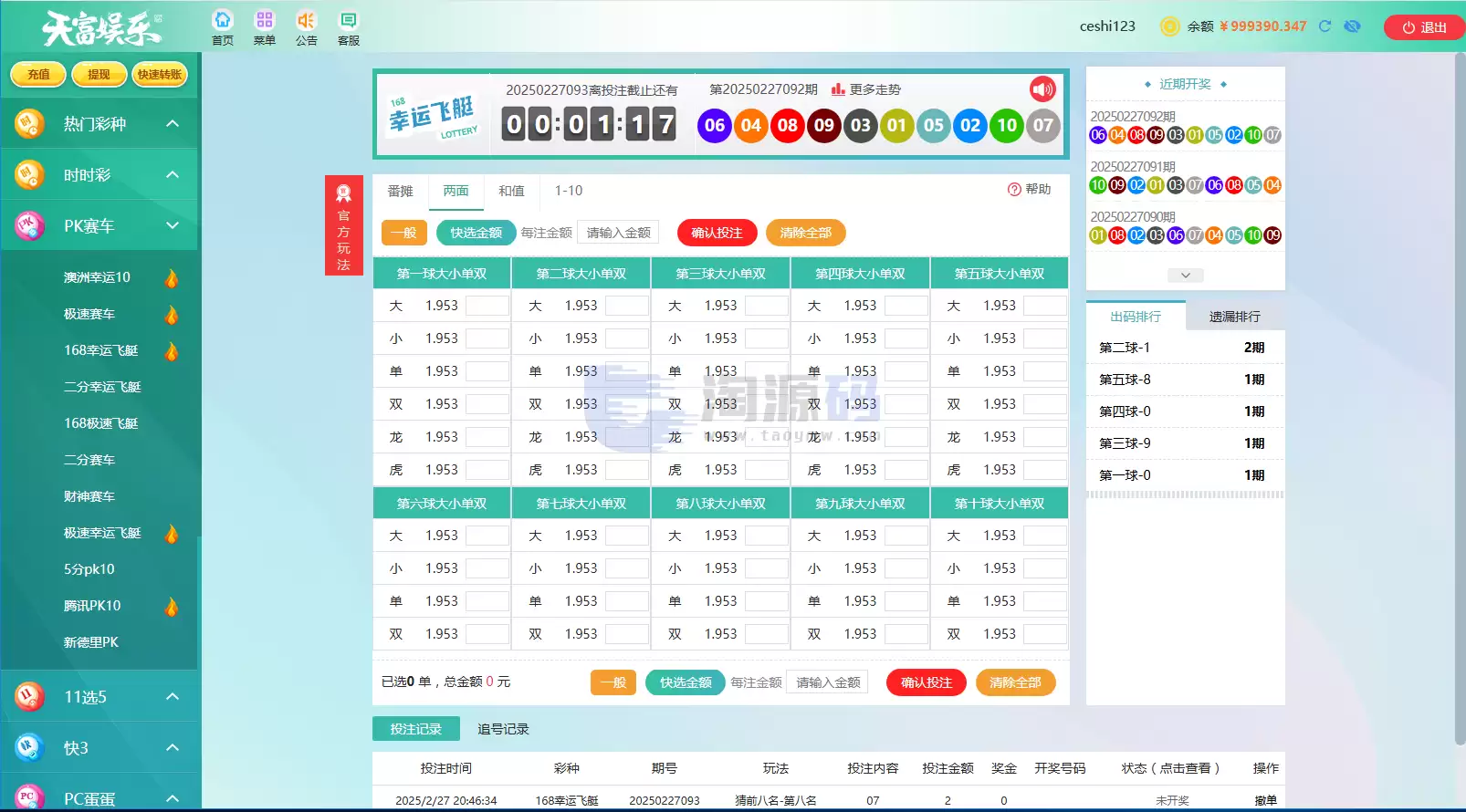Click the 时时彩 category icon
Image resolution: width=1466 pixels, height=812 pixels.
(29, 174)
